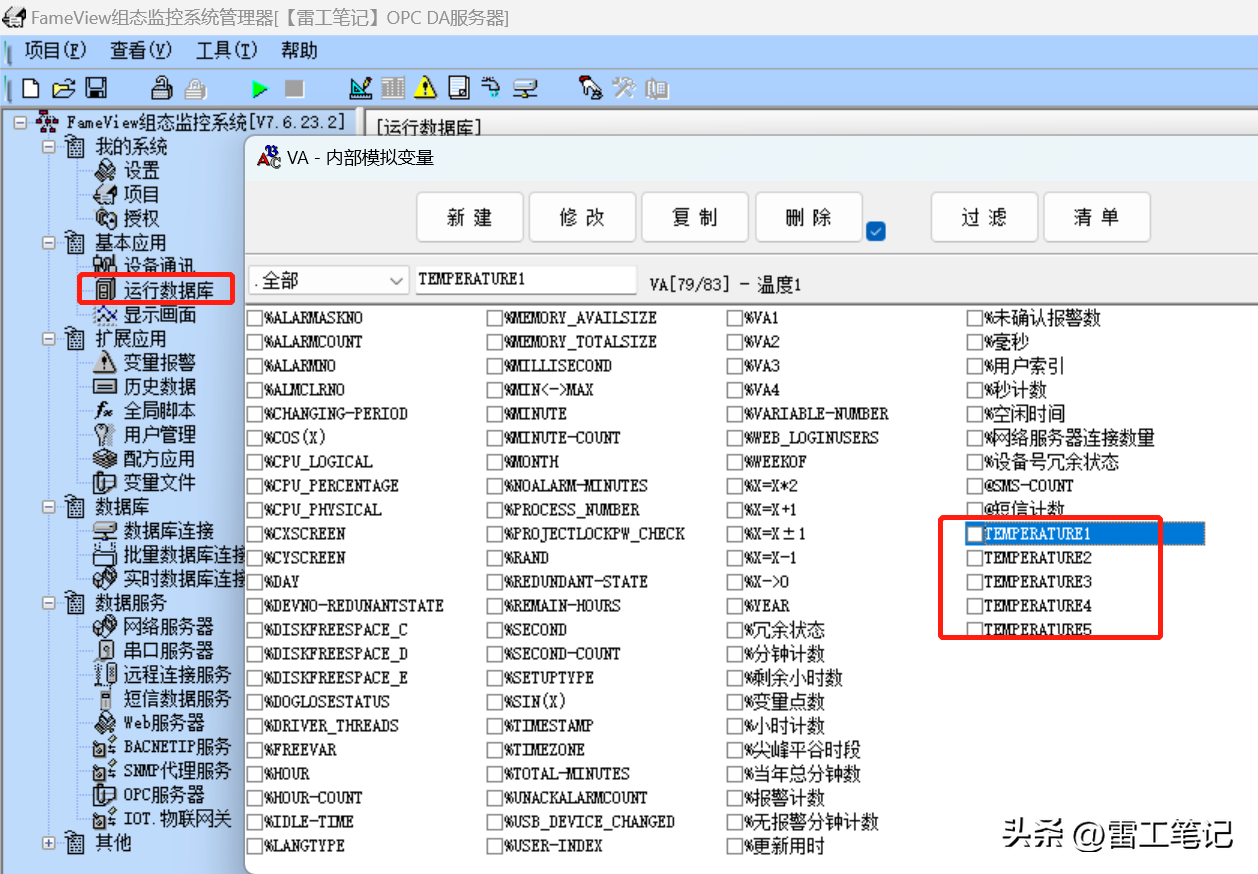Screen dimensions: 1258x874
Task: Tick the %ALARMCOUNT checkbox
Action: 254,342
